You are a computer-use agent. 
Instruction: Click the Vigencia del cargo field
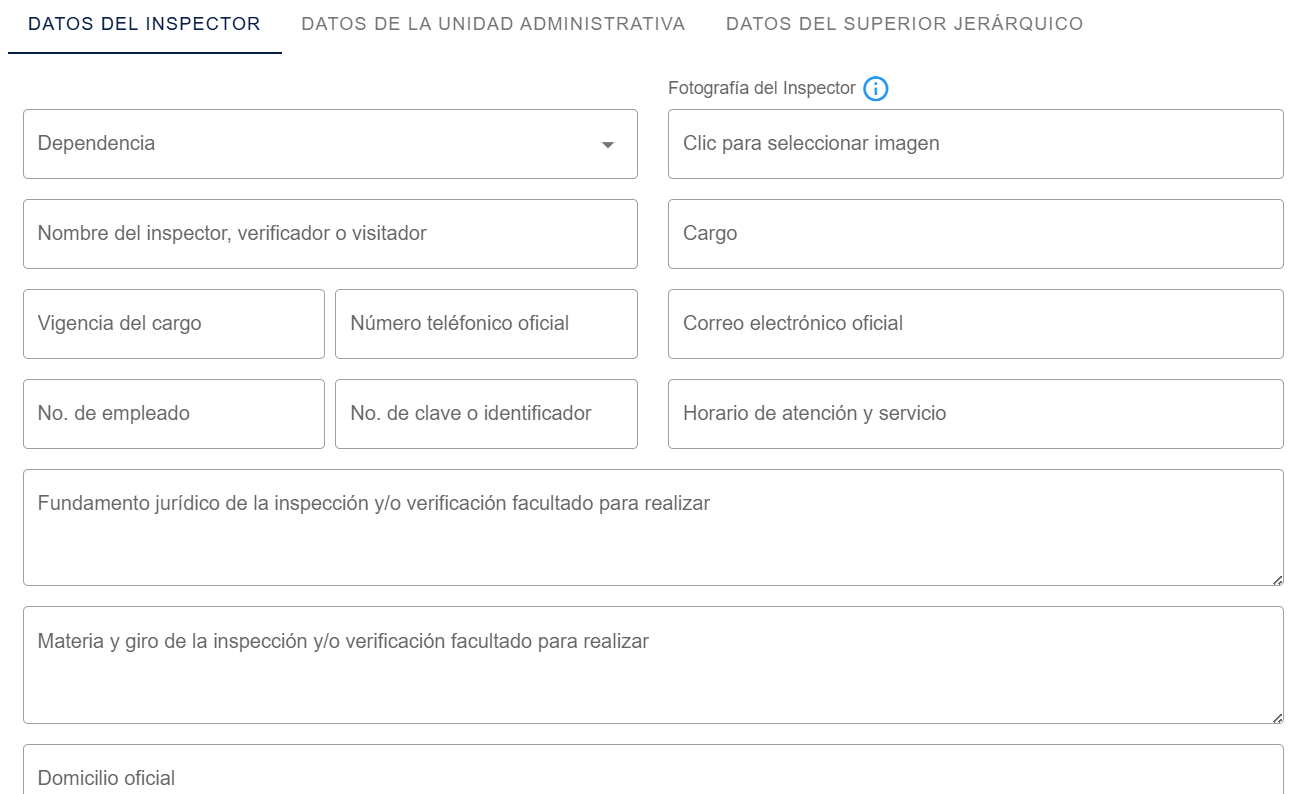pyautogui.click(x=174, y=324)
